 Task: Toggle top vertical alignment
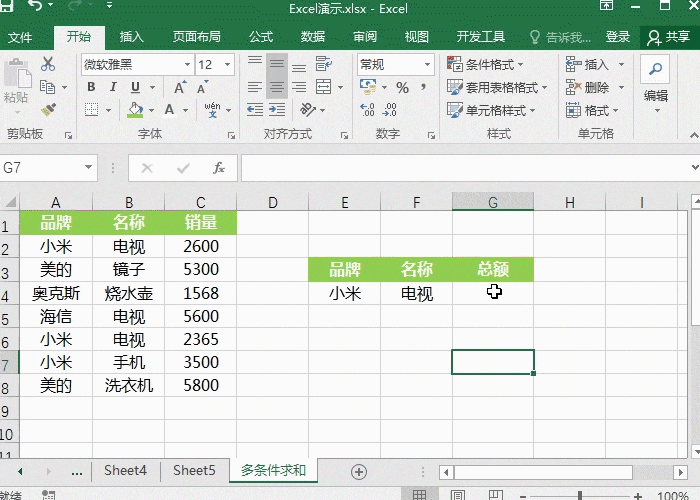click(255, 62)
